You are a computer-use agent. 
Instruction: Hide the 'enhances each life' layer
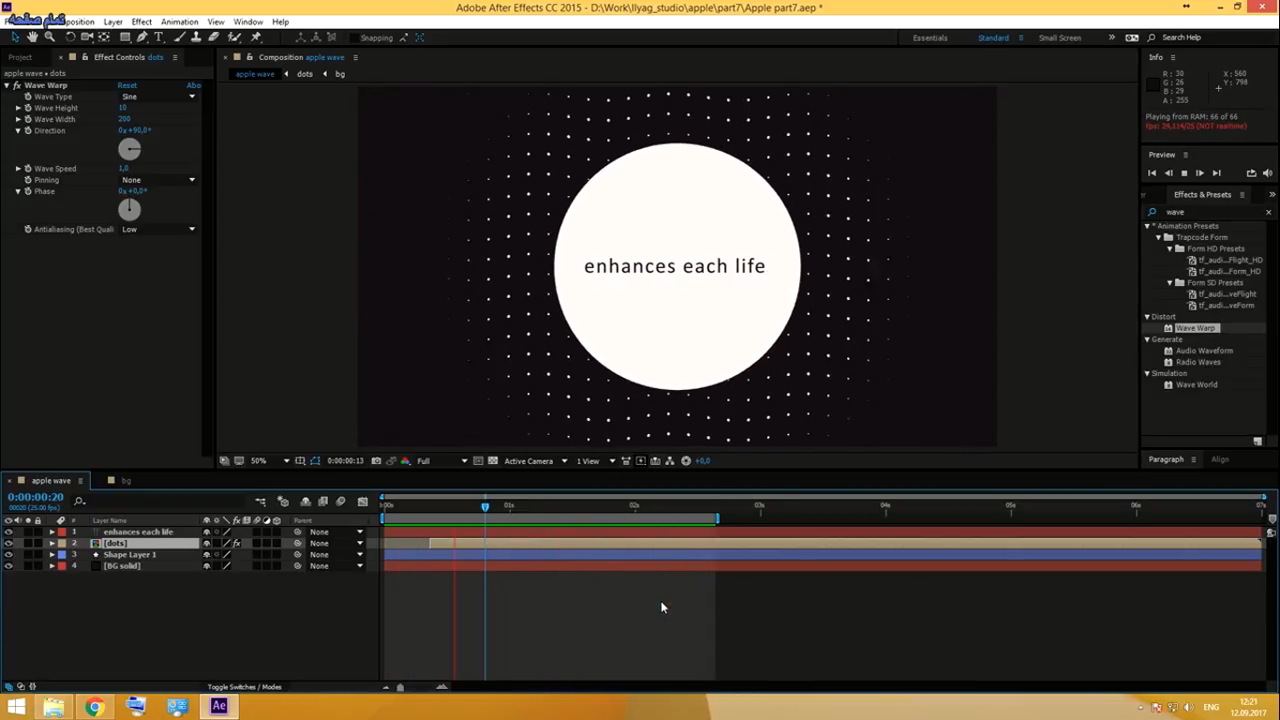coord(9,532)
